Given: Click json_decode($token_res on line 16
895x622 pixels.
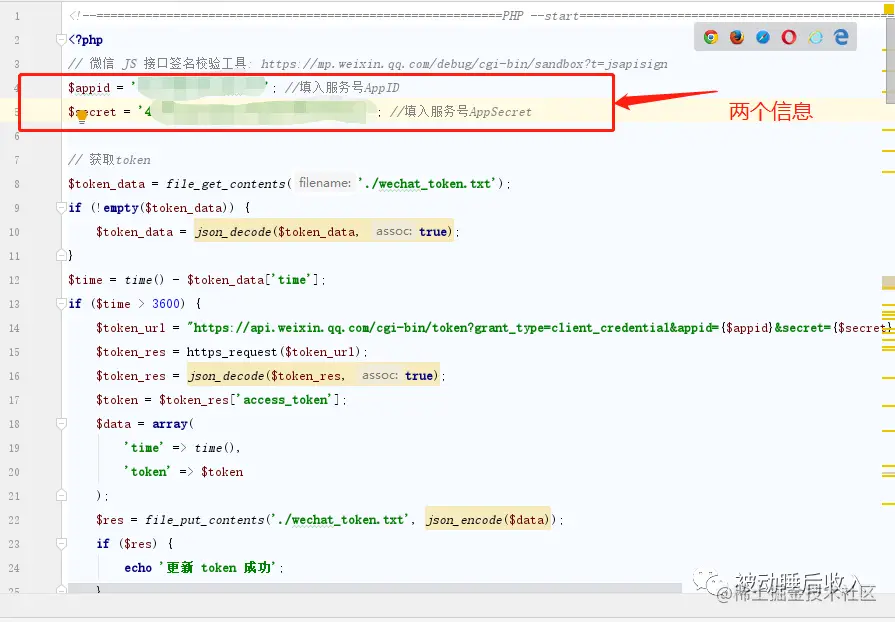Looking at the screenshot, I should [x=267, y=375].
